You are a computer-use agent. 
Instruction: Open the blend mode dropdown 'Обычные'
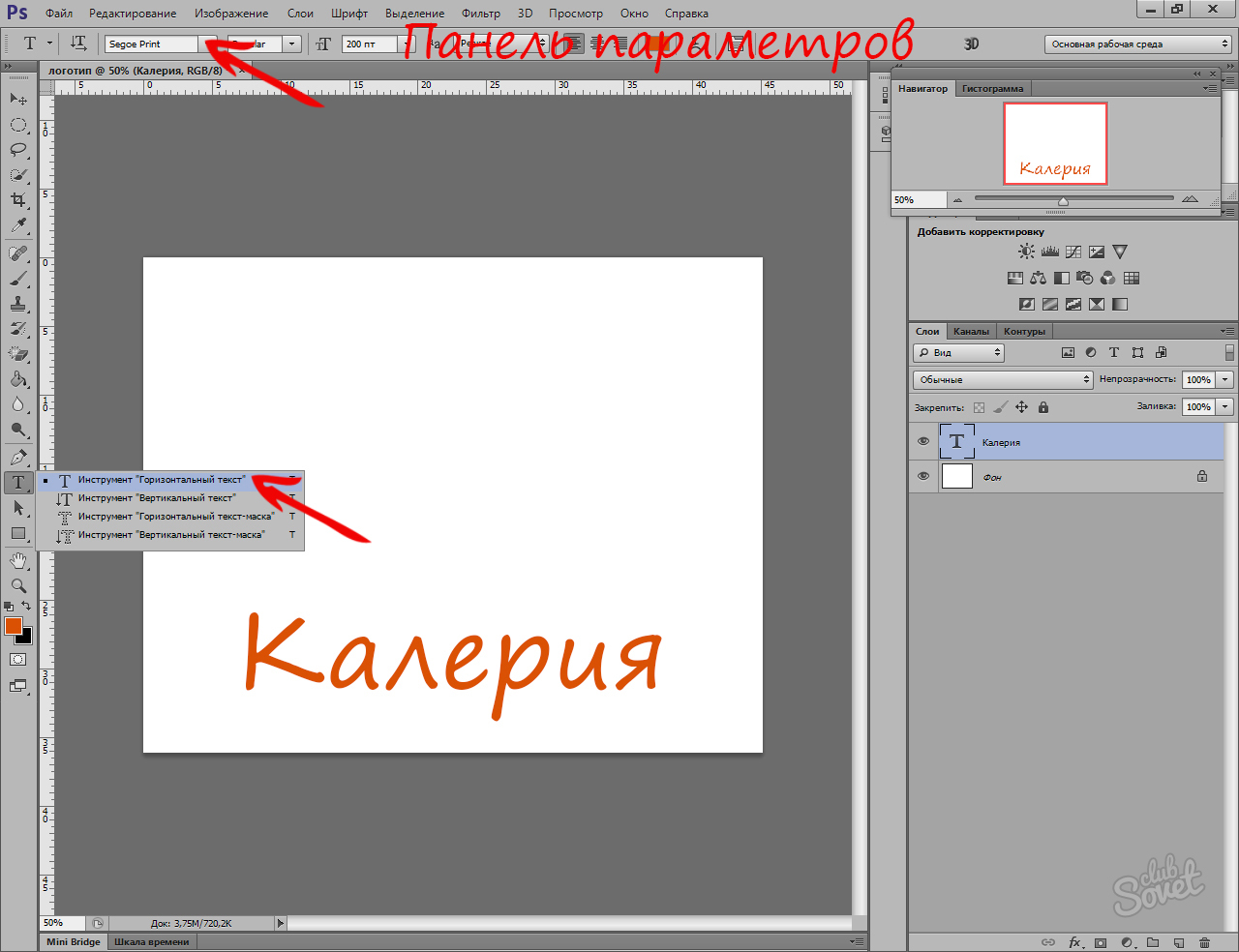[x=1003, y=379]
